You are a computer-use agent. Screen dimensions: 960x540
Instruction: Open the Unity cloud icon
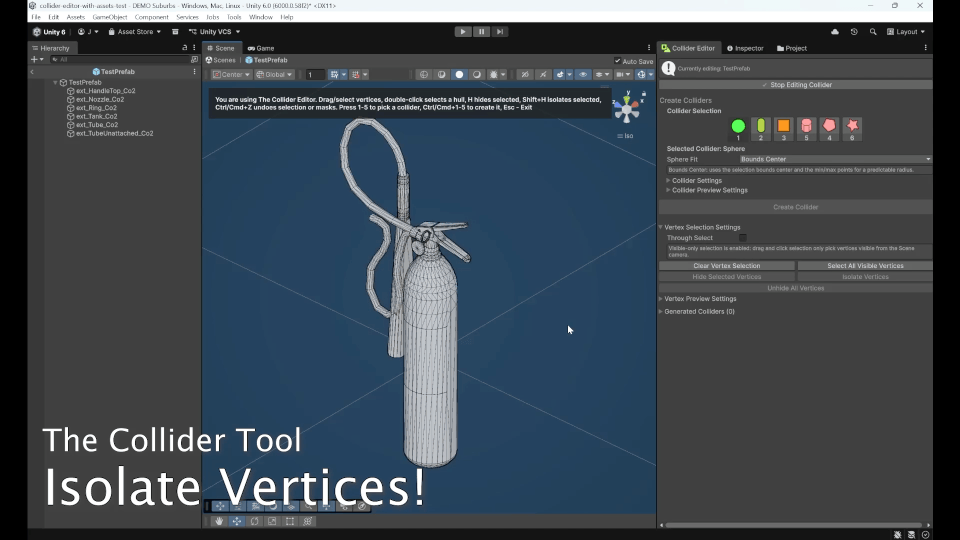coord(835,32)
